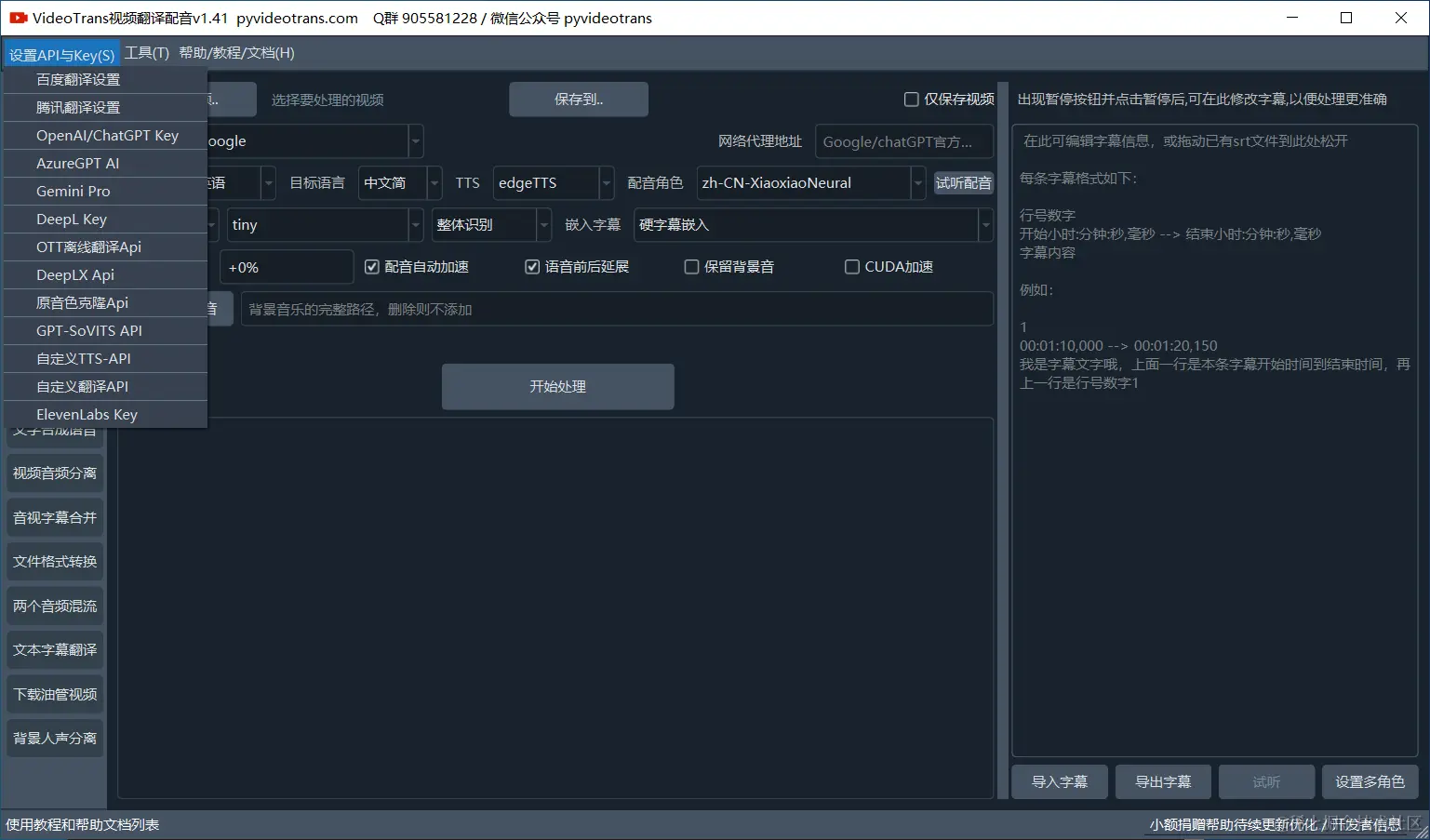Open the 工具(T) menu
1430x840 pixels.
click(x=147, y=53)
